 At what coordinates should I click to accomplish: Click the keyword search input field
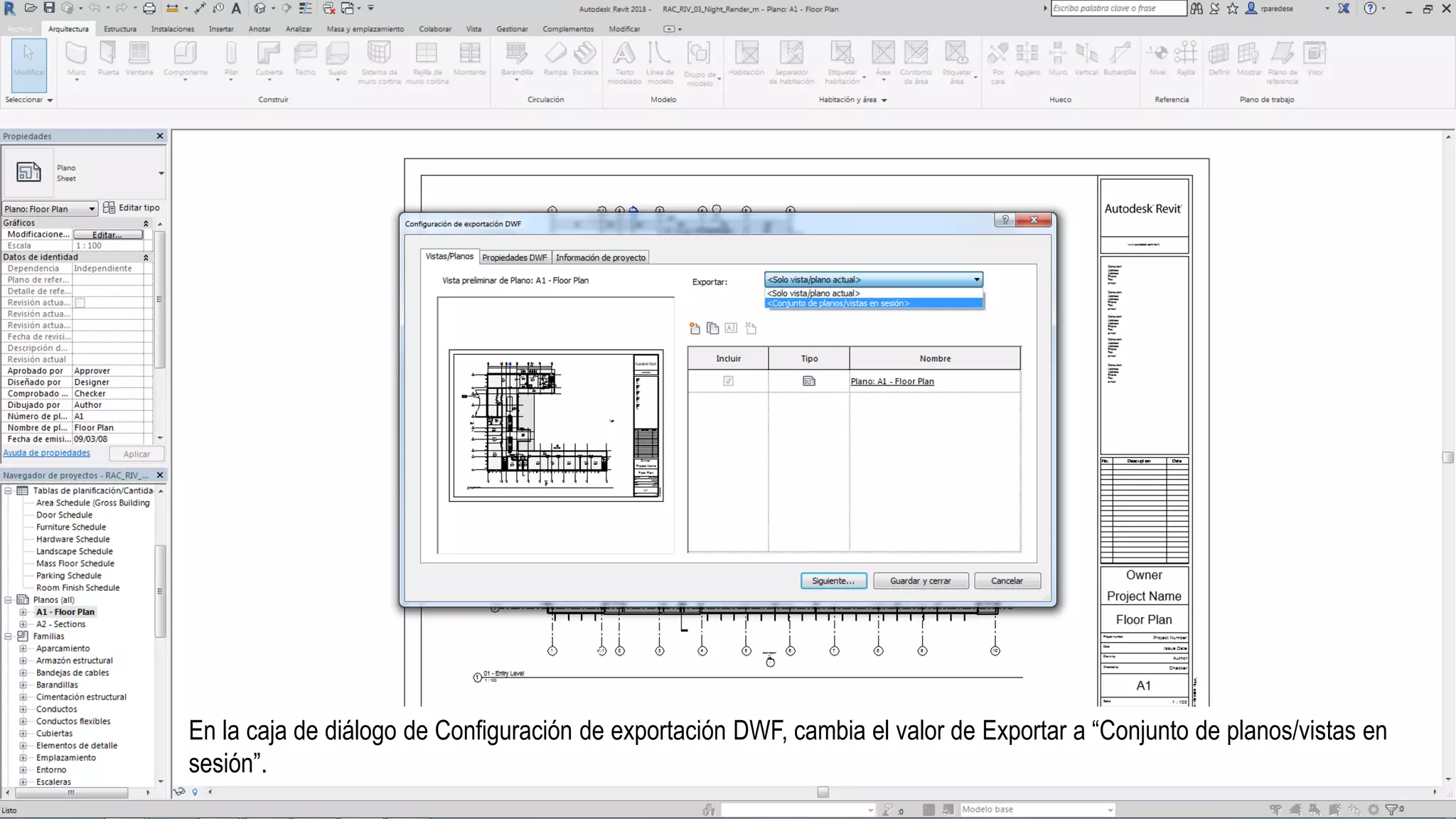[1118, 9]
